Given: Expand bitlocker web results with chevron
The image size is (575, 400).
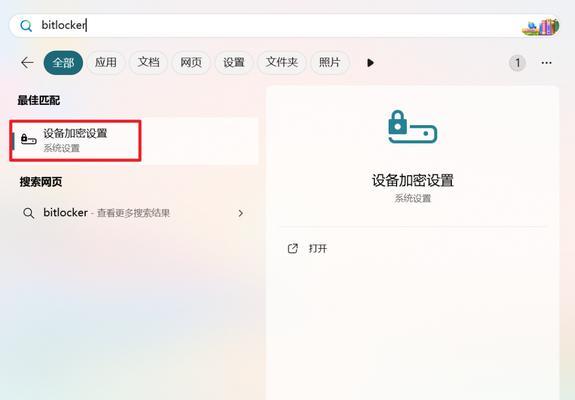Looking at the screenshot, I should [x=241, y=213].
